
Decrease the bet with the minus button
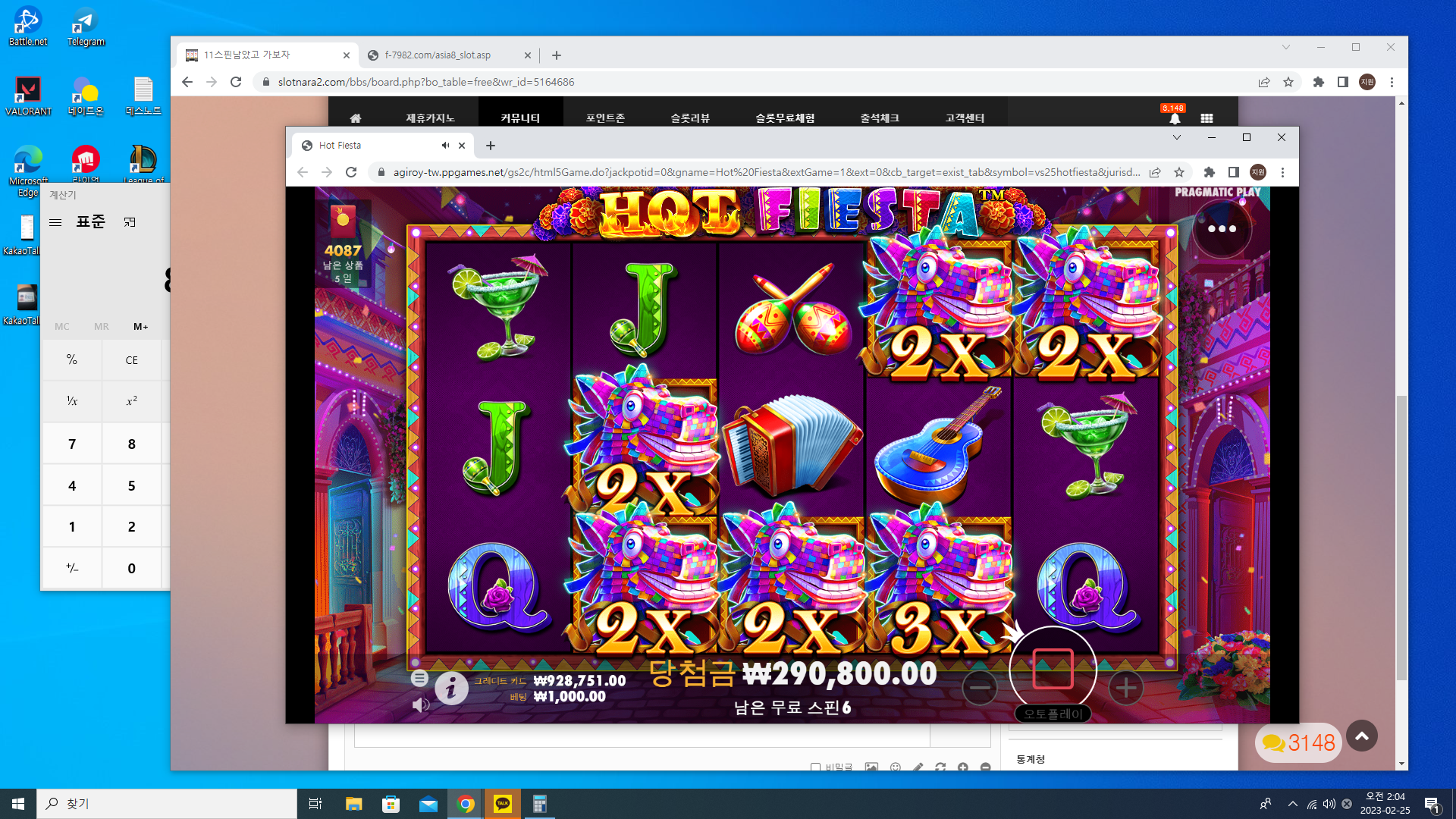(980, 688)
